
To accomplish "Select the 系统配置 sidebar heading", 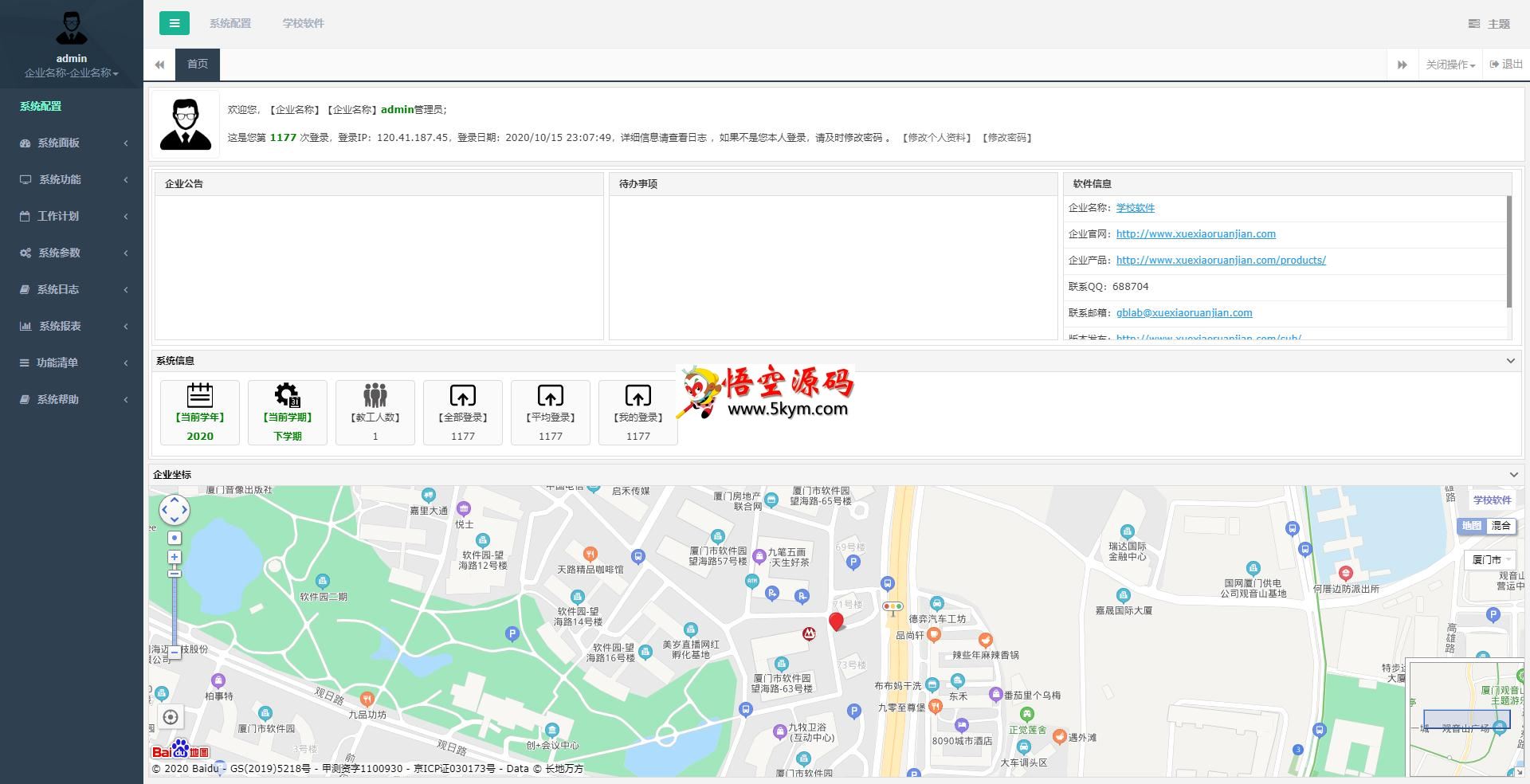I will click(x=41, y=107).
